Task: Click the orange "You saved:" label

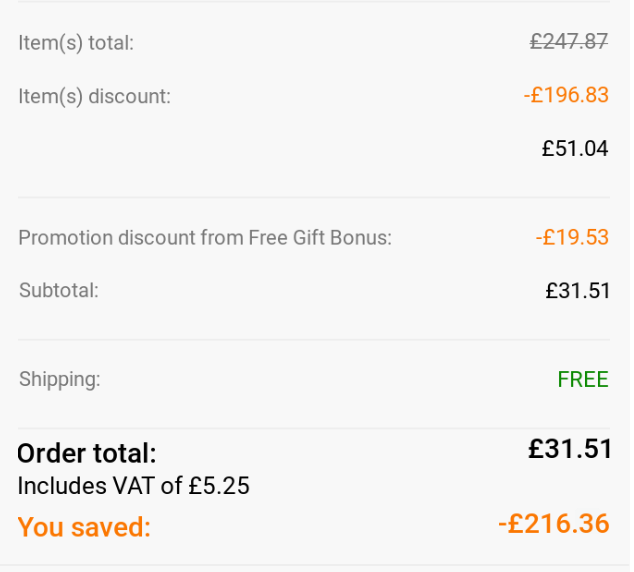Action: click(84, 527)
